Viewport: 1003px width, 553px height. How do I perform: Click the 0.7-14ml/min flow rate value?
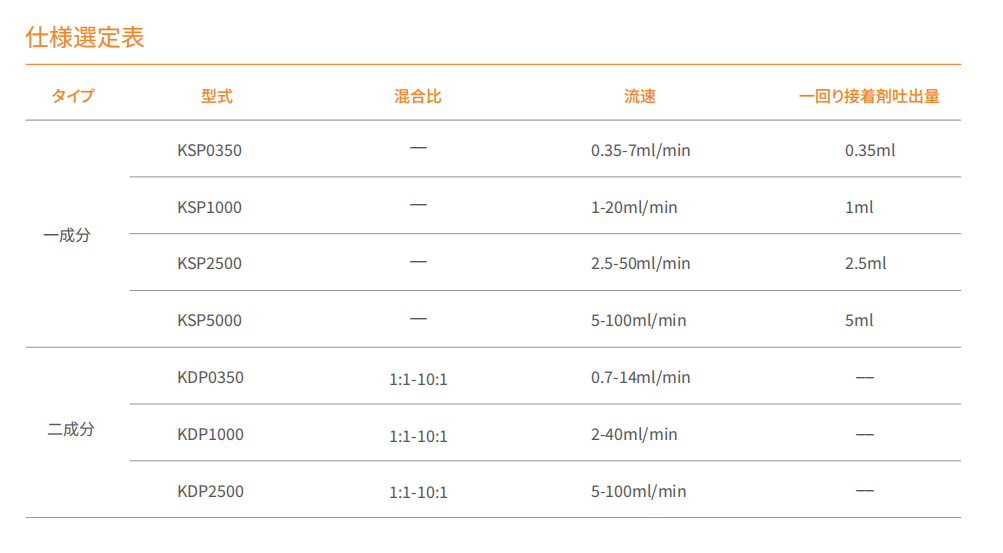(640, 377)
